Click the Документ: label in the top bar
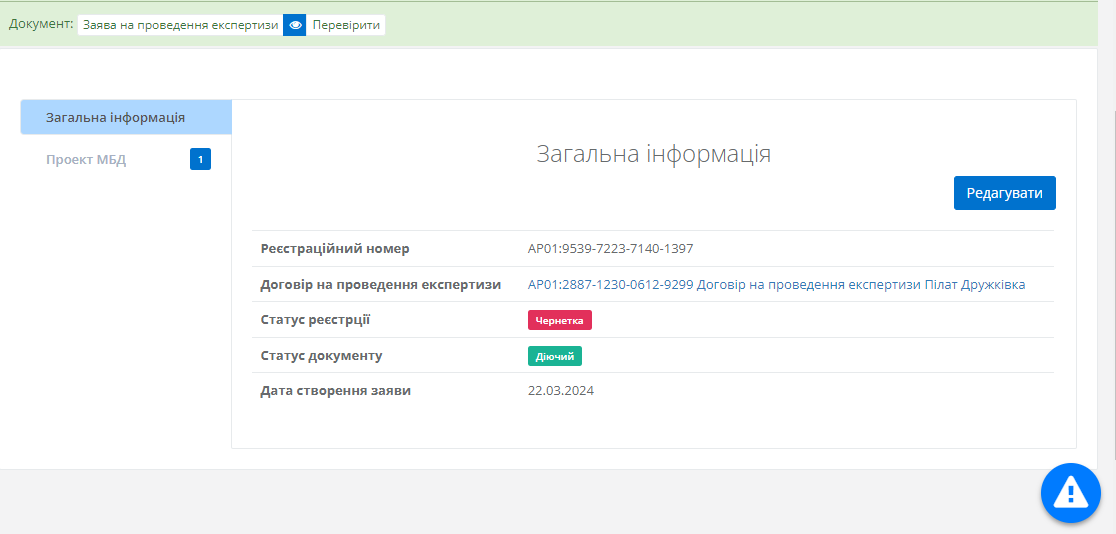The image size is (1116, 534). click(41, 25)
